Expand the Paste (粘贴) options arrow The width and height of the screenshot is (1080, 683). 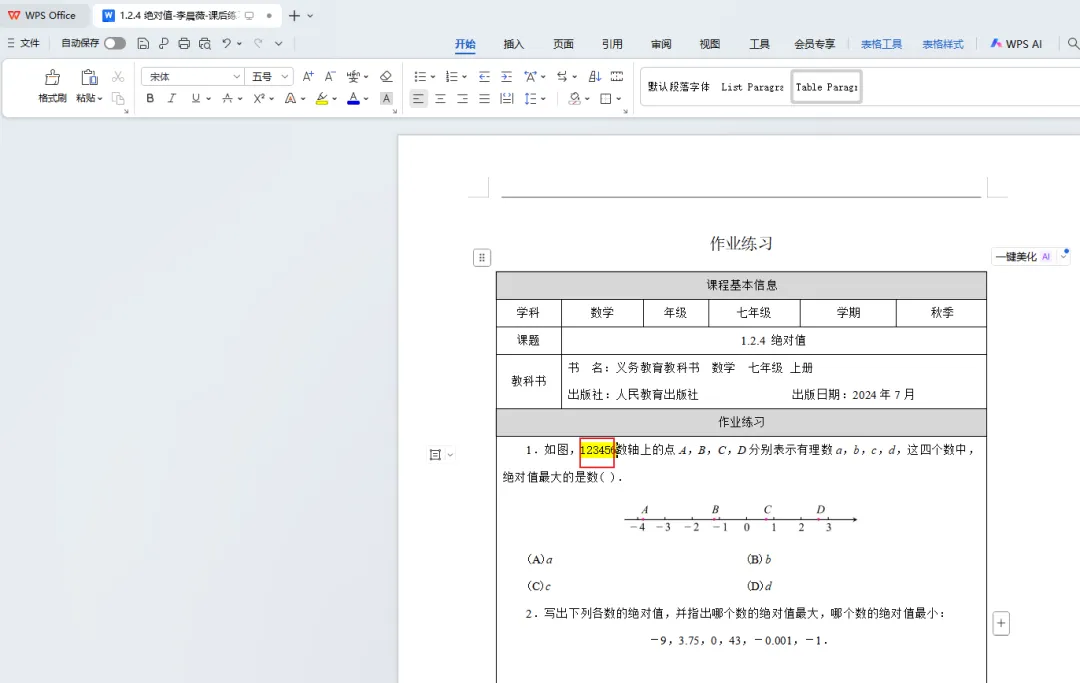[100, 98]
